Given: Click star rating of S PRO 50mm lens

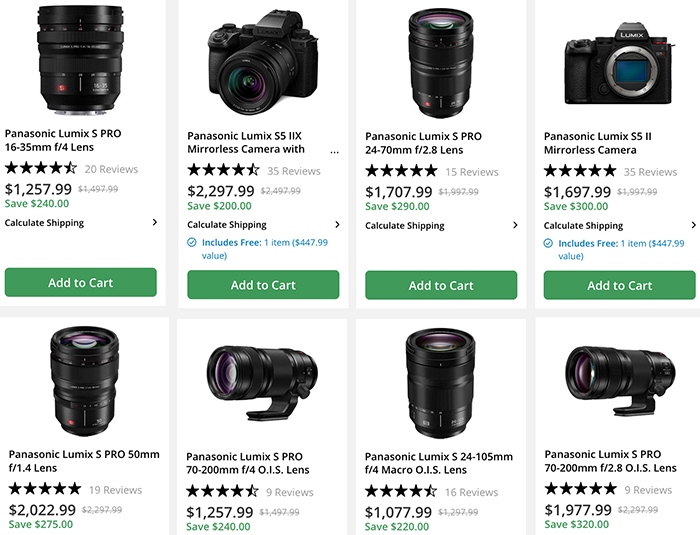Looking at the screenshot, I should pos(45,489).
